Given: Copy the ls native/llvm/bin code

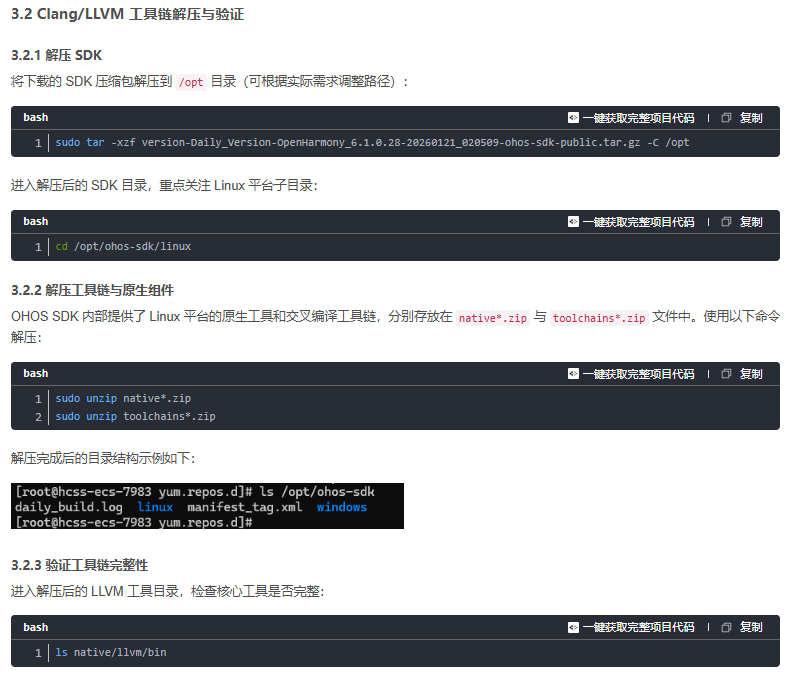Looking at the screenshot, I should point(751,627).
